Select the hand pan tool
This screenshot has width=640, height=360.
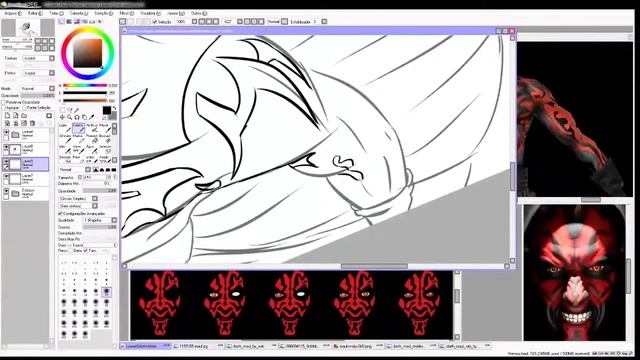point(84,118)
